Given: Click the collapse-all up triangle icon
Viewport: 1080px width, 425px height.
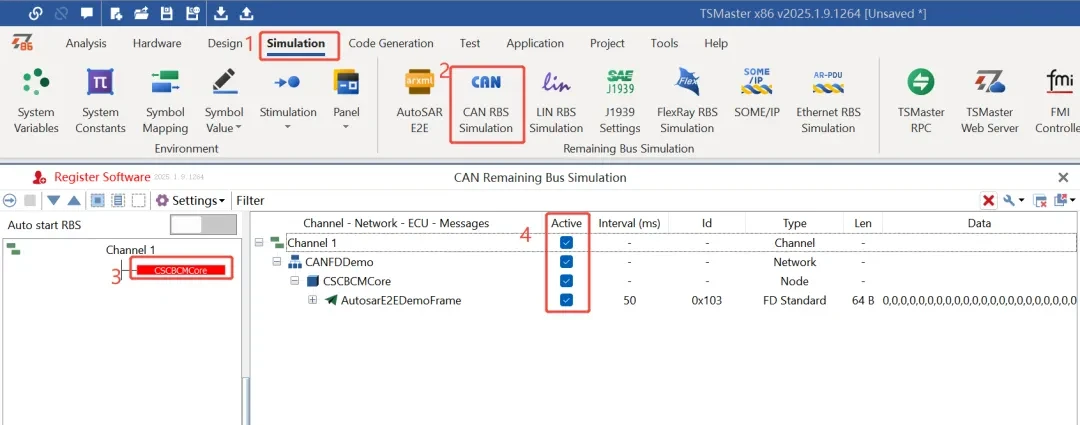Looking at the screenshot, I should [74, 200].
